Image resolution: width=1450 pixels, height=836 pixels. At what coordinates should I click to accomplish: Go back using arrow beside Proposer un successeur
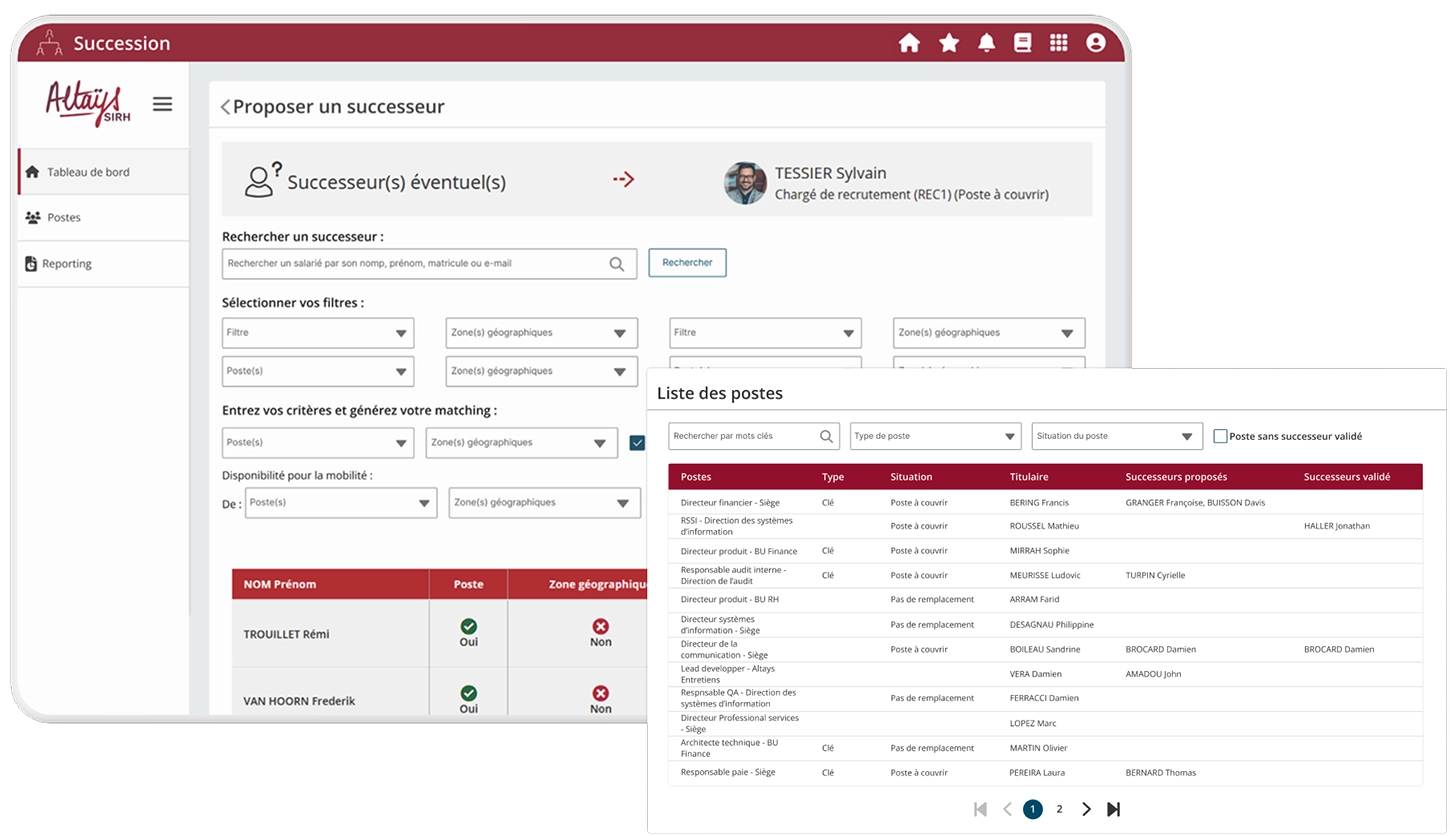coord(225,107)
